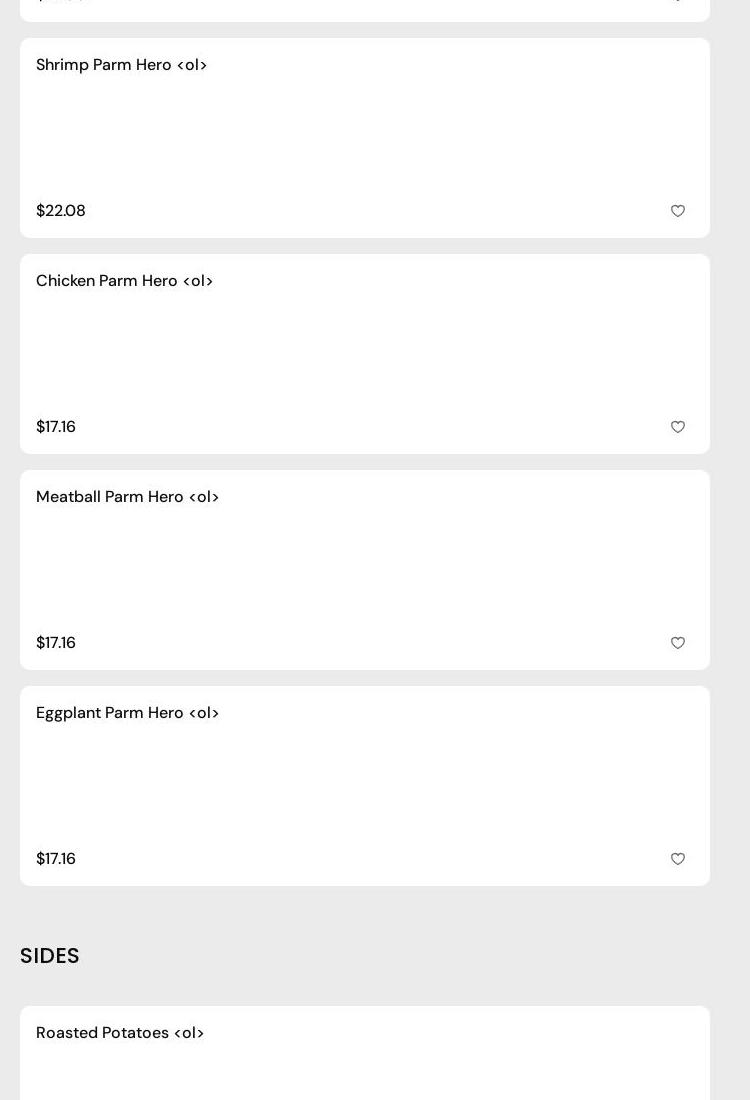The height and width of the screenshot is (1100, 750).
Task: Favorite the Shrimp Parm Hero with heart icon
Action: coord(678,211)
